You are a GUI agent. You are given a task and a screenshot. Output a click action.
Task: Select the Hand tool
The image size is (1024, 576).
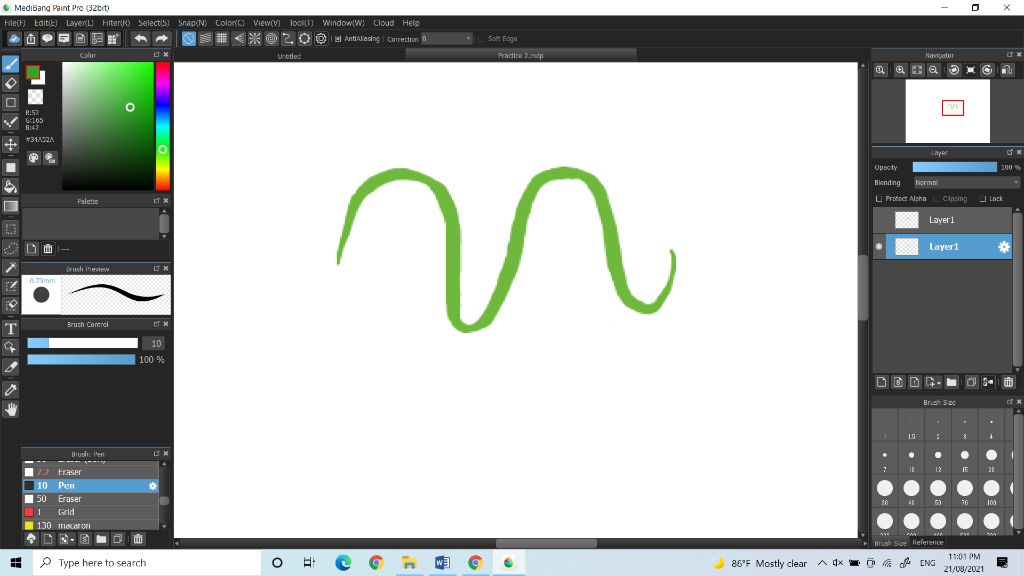tap(10, 409)
